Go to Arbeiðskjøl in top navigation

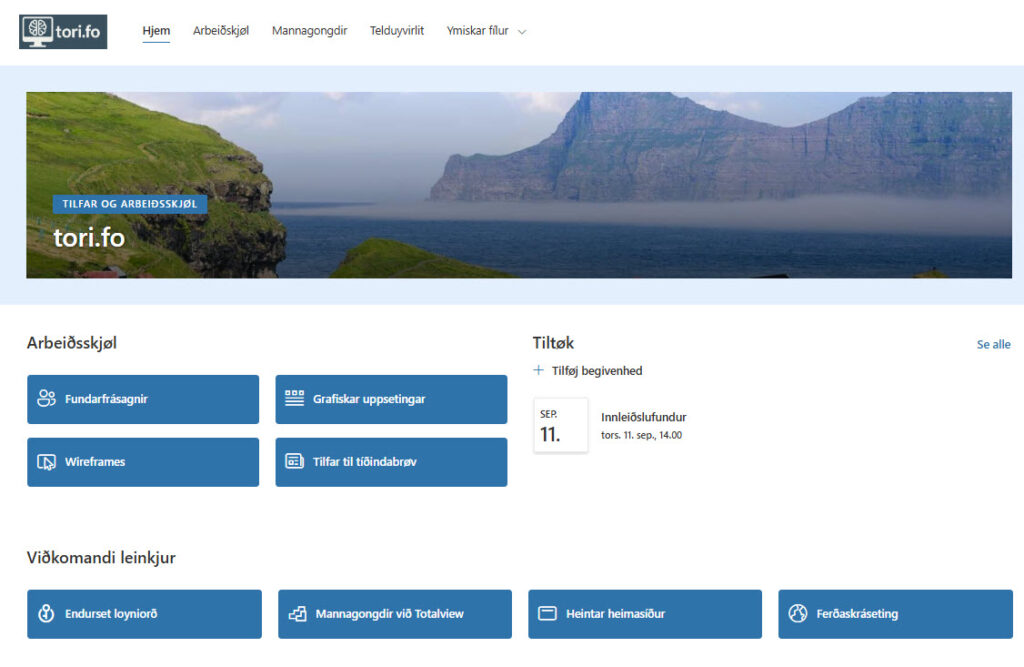pyautogui.click(x=221, y=31)
